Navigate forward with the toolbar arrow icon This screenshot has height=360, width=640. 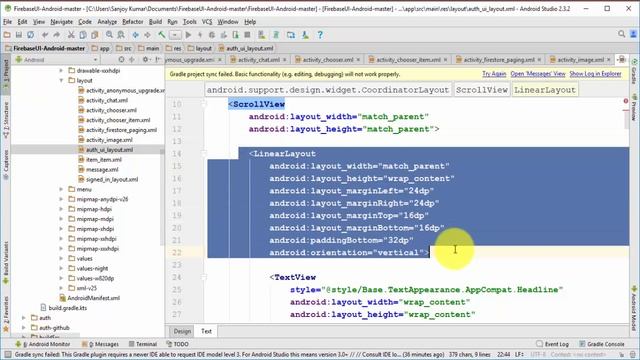(147, 35)
